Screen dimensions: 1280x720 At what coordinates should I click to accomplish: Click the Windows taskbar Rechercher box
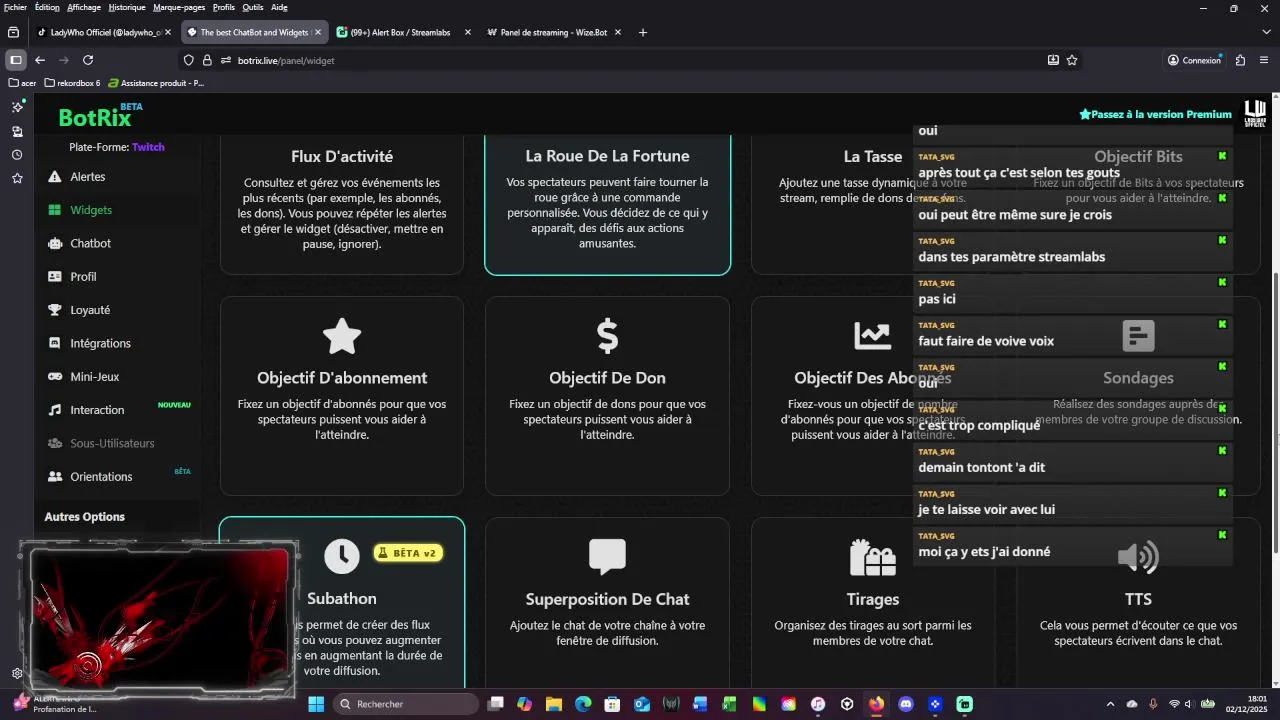point(406,704)
